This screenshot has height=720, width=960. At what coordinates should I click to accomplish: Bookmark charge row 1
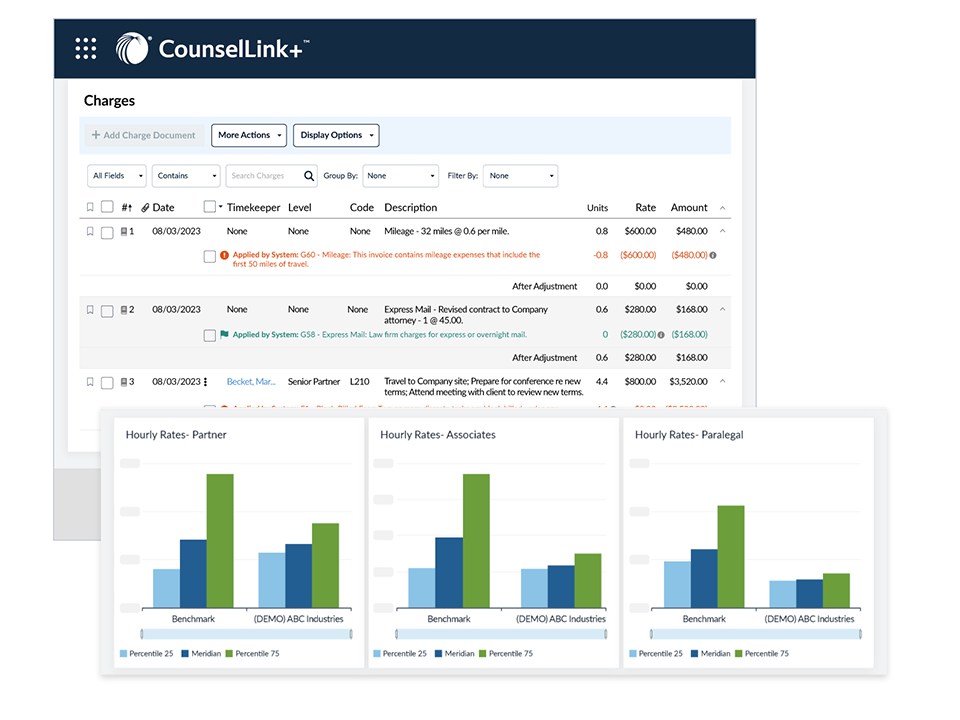coord(90,232)
